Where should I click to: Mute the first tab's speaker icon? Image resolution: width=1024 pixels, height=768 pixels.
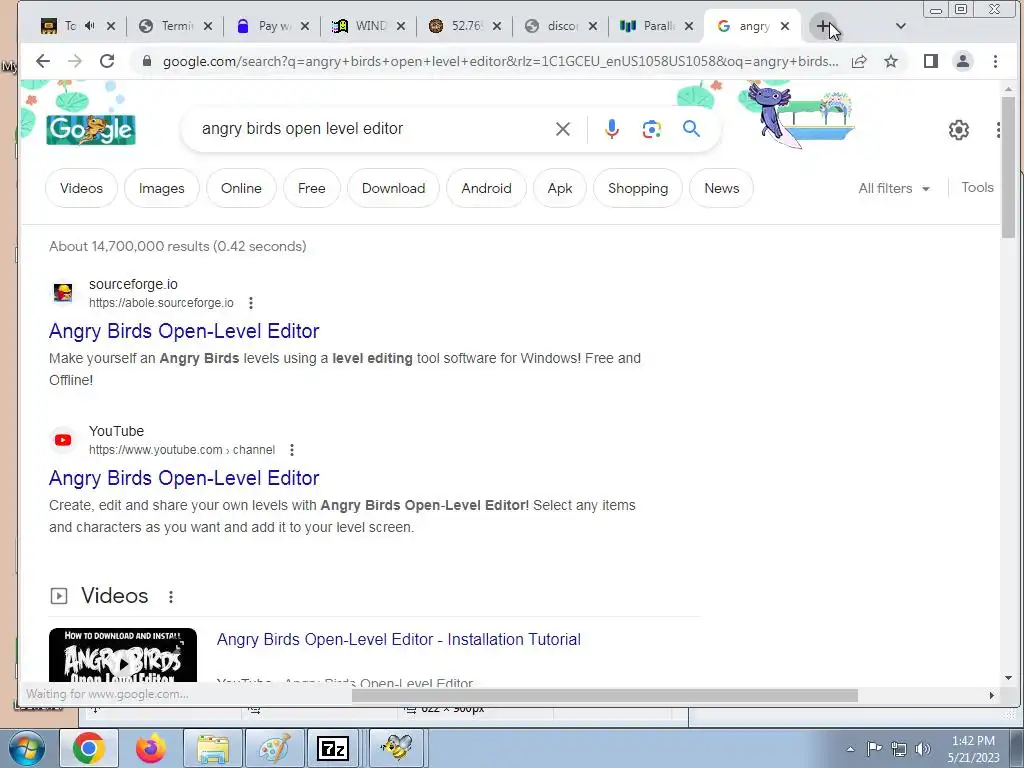(90, 26)
